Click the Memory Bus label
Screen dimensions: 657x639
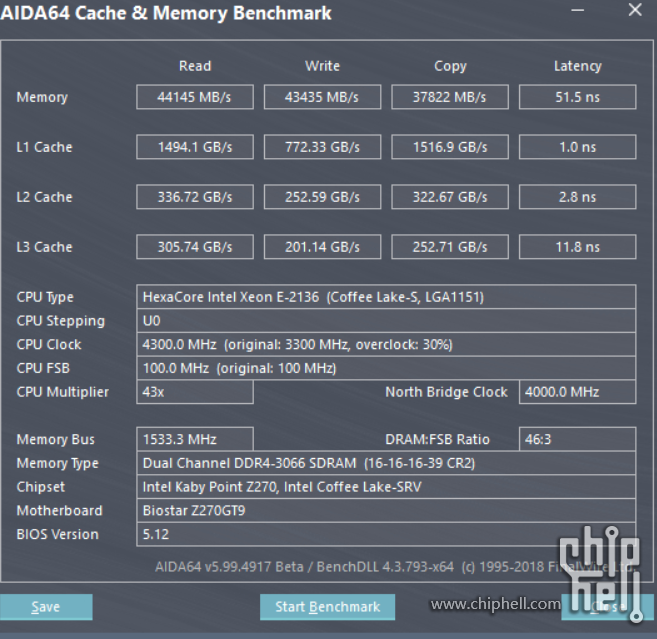tap(56, 440)
